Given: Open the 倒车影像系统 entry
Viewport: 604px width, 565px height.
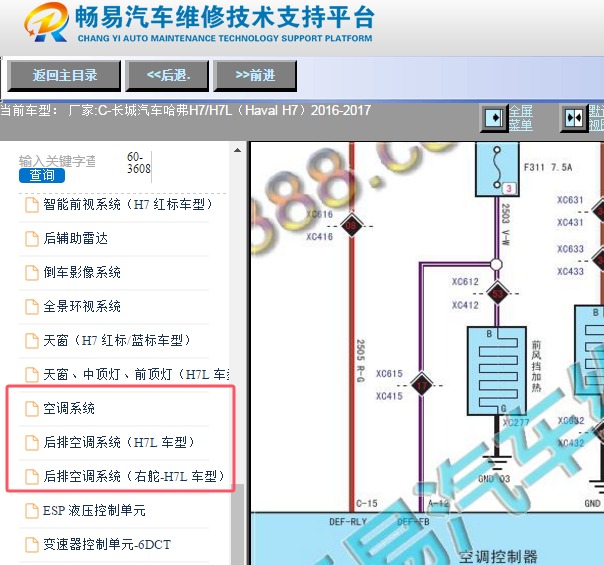Looking at the screenshot, I should (82, 272).
